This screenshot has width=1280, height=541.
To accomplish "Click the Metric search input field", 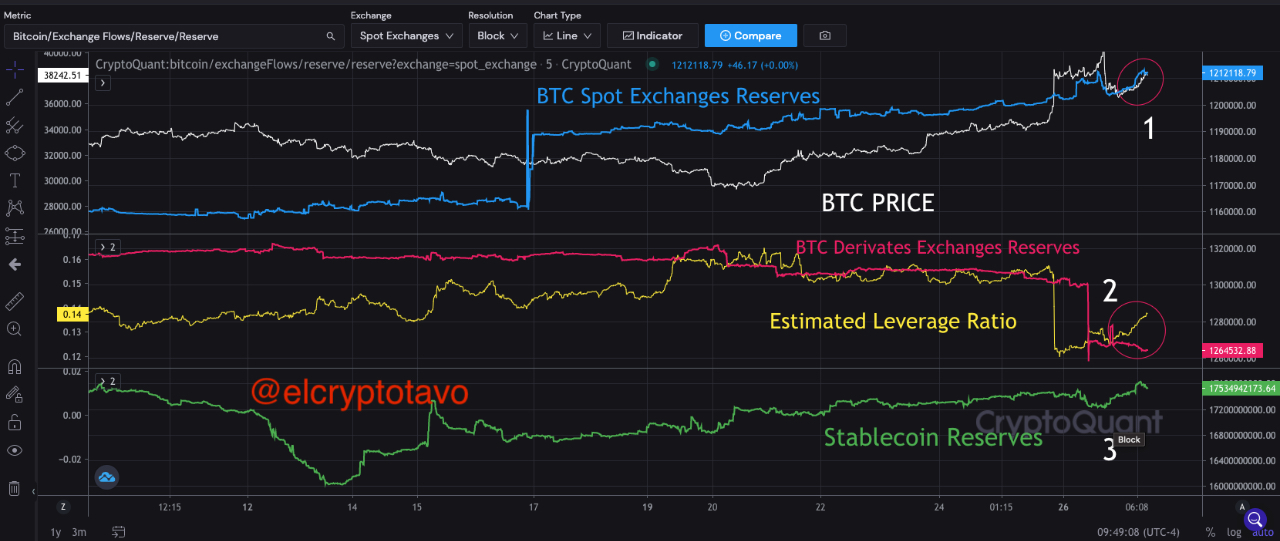I will (174, 36).
